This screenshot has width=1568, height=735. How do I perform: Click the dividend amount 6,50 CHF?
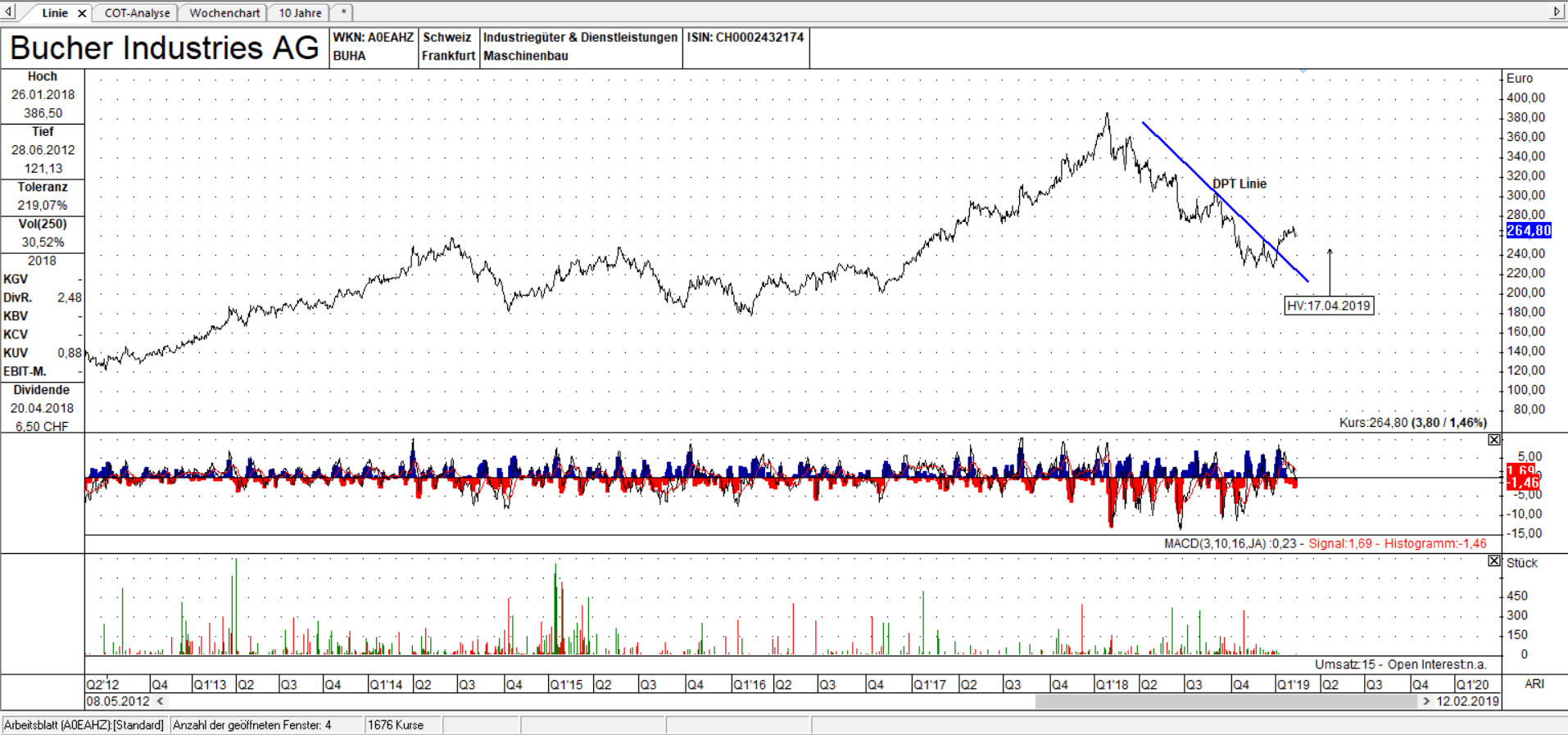(43, 426)
